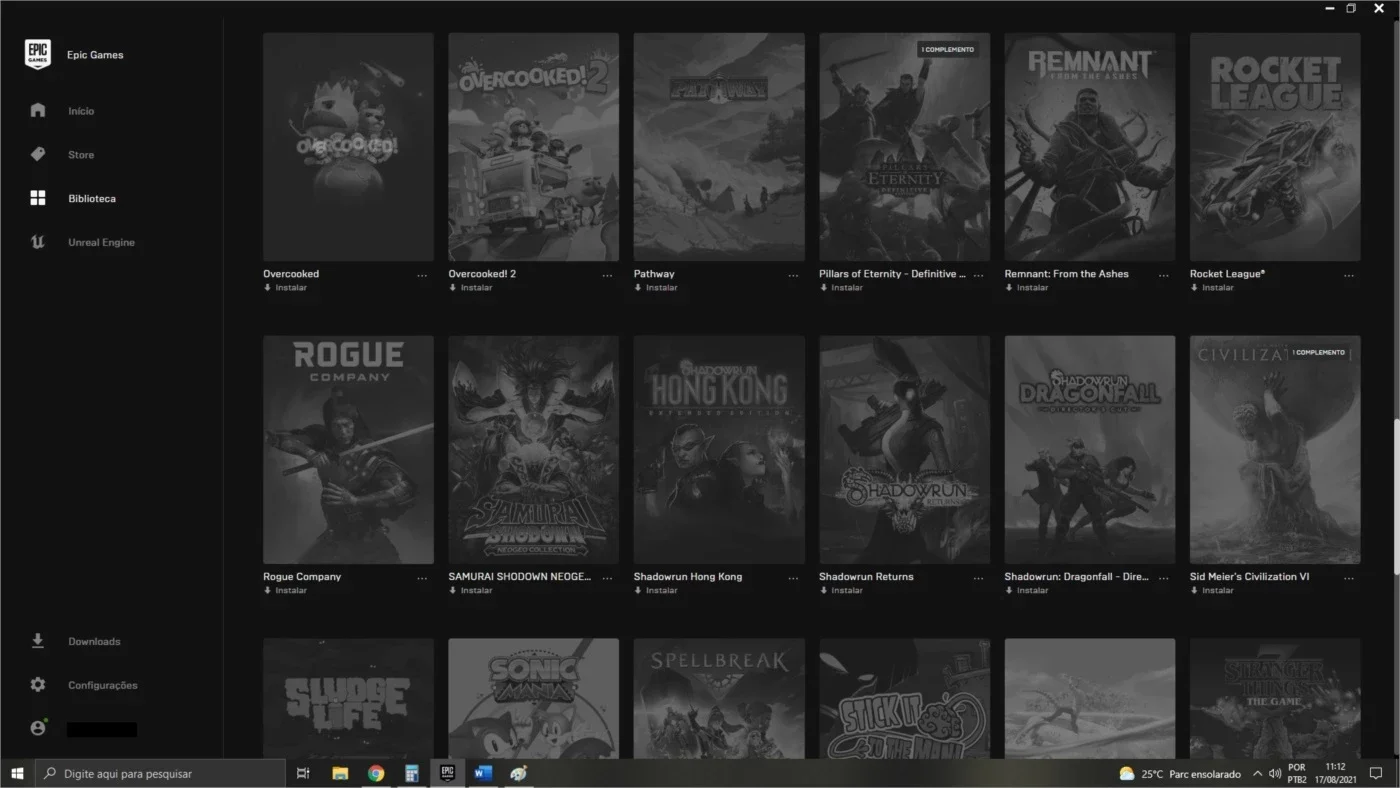Open the Configurações gear icon
The width and height of the screenshot is (1400, 788).
click(x=38, y=685)
